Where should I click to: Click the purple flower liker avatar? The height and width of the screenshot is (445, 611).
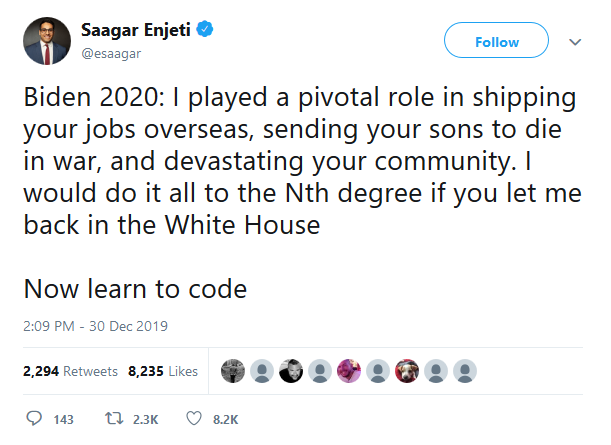click(348, 371)
